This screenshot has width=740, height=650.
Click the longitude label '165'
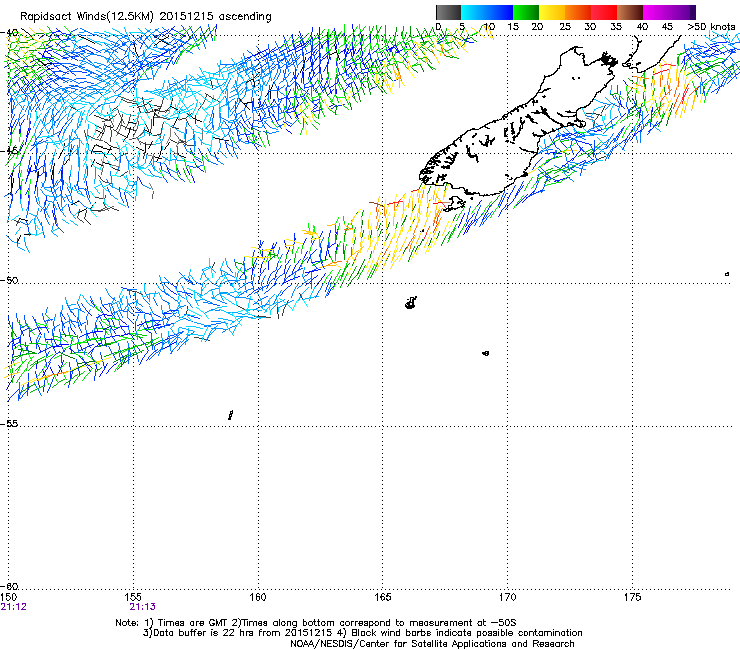382,597
